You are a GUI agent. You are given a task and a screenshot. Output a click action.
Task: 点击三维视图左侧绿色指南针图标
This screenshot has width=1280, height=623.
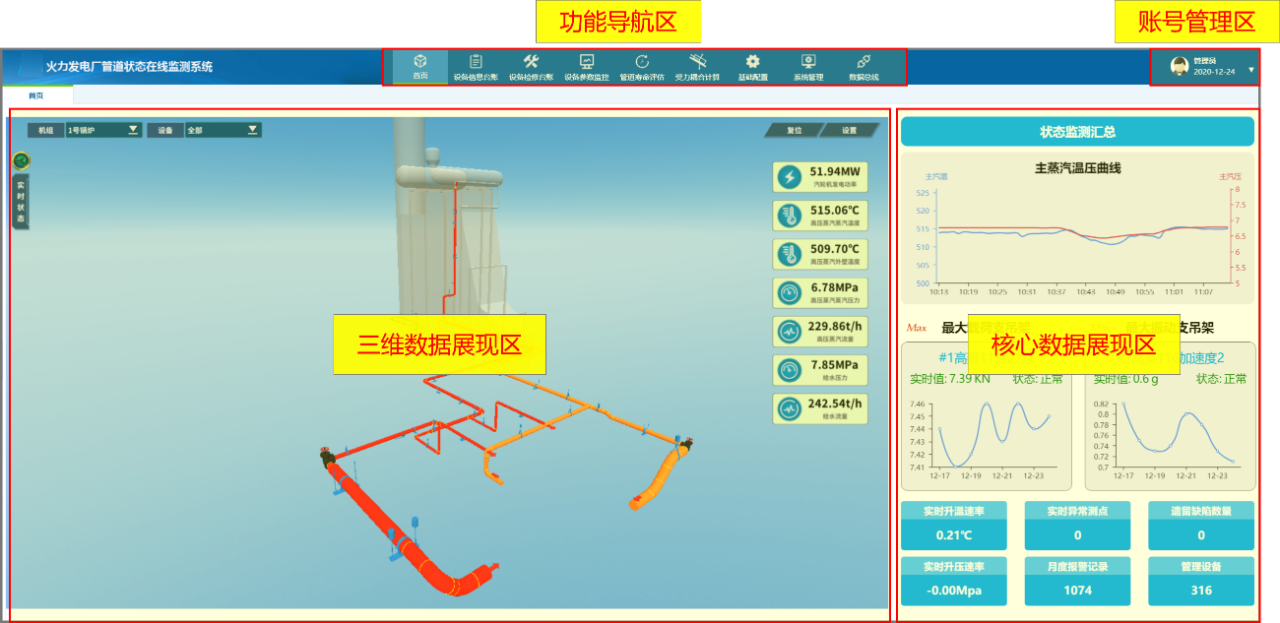pos(21,158)
